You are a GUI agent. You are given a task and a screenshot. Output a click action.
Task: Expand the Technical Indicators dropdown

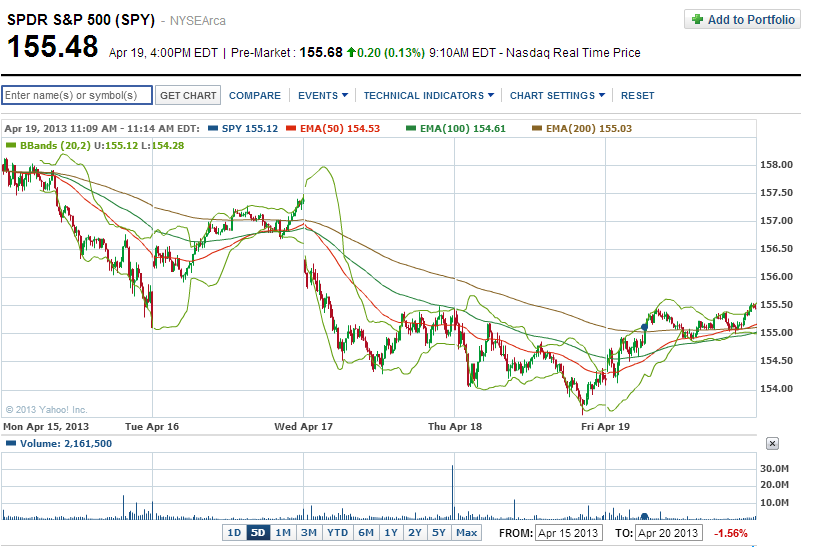point(428,95)
